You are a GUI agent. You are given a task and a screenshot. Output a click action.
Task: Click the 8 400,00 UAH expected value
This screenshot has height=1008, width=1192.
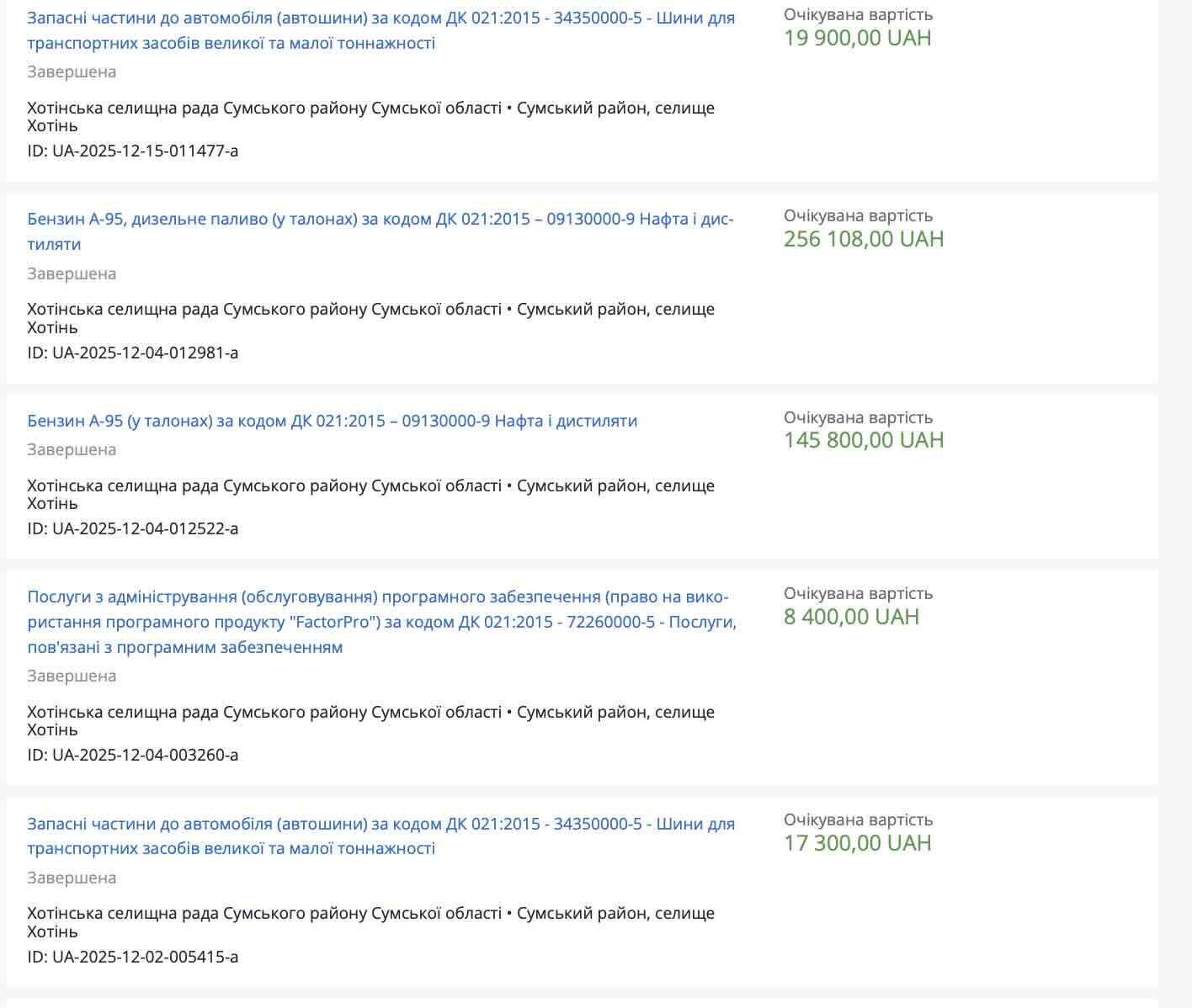pyautogui.click(x=851, y=617)
